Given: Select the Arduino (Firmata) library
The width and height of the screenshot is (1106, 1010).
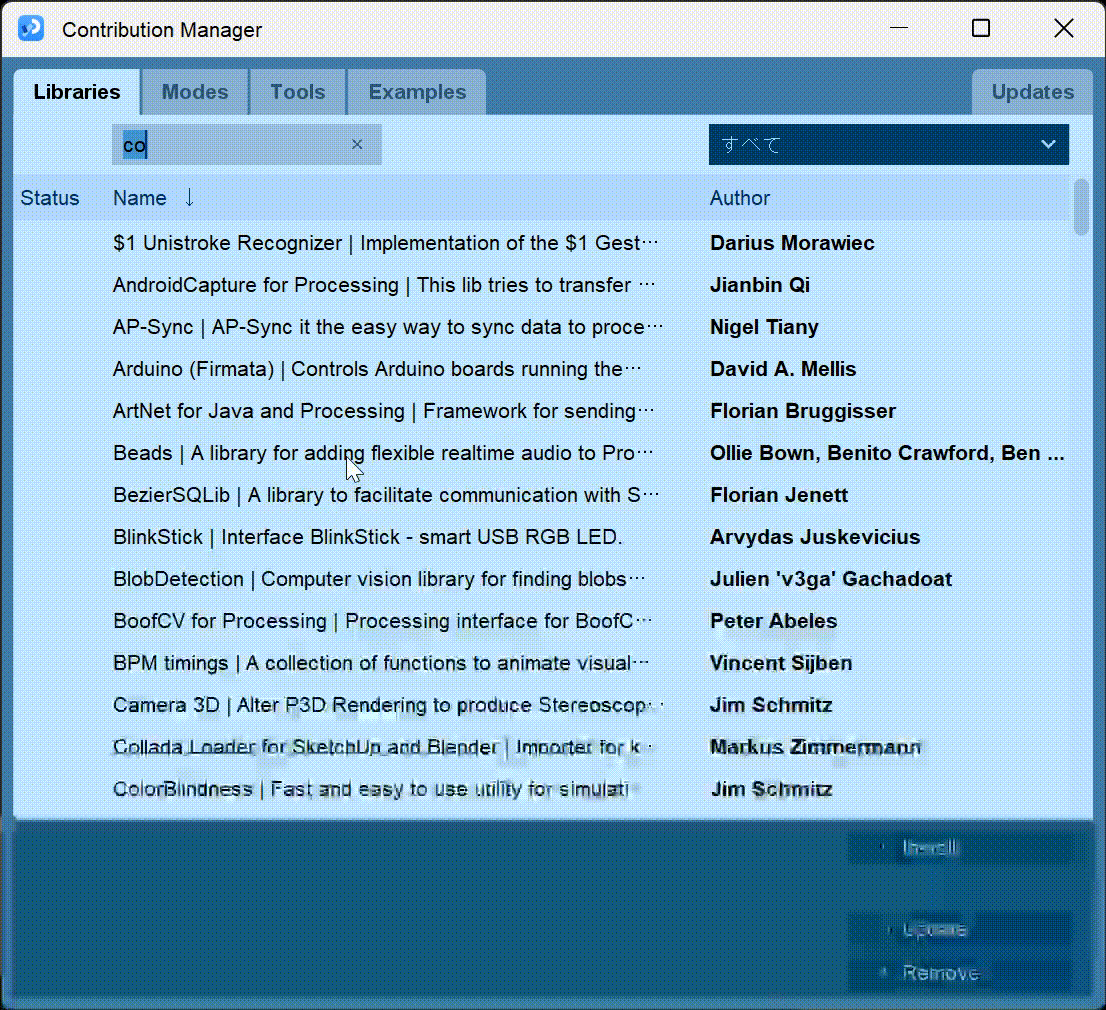Looking at the screenshot, I should [x=542, y=369].
